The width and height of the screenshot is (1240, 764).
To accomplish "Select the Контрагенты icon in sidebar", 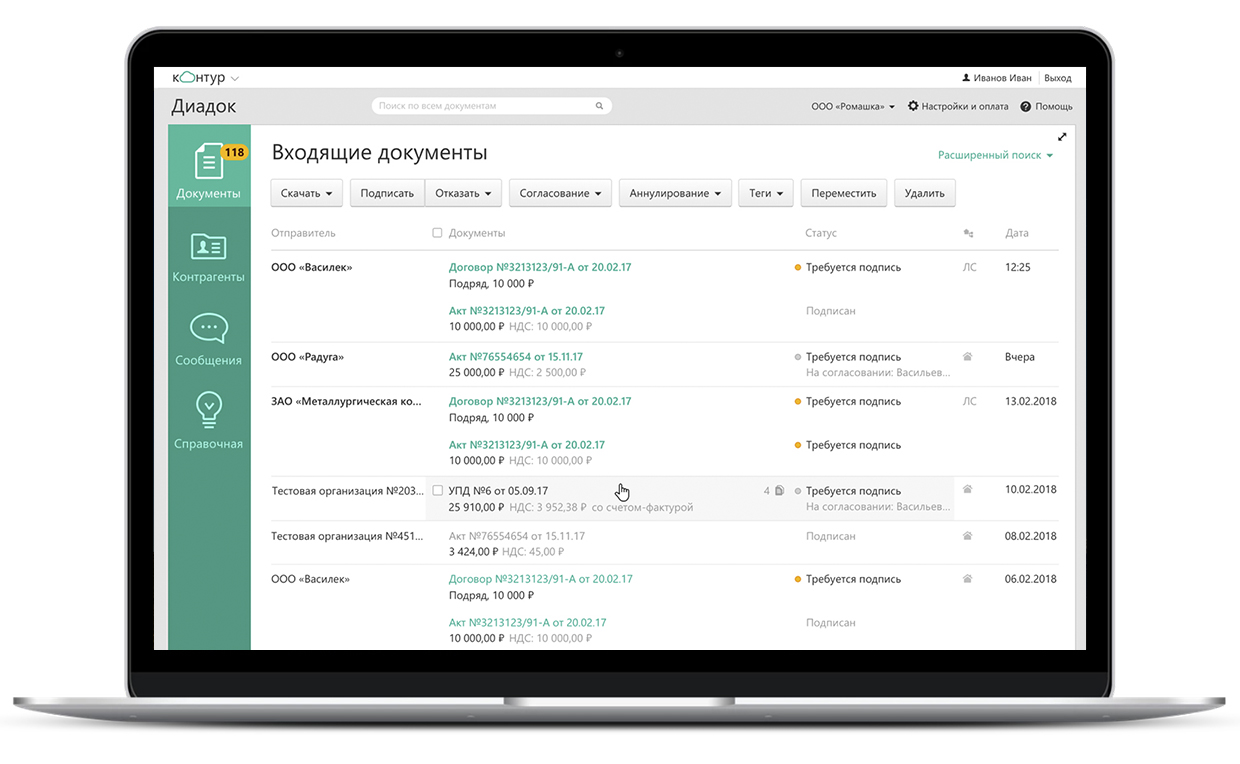I will 208,248.
